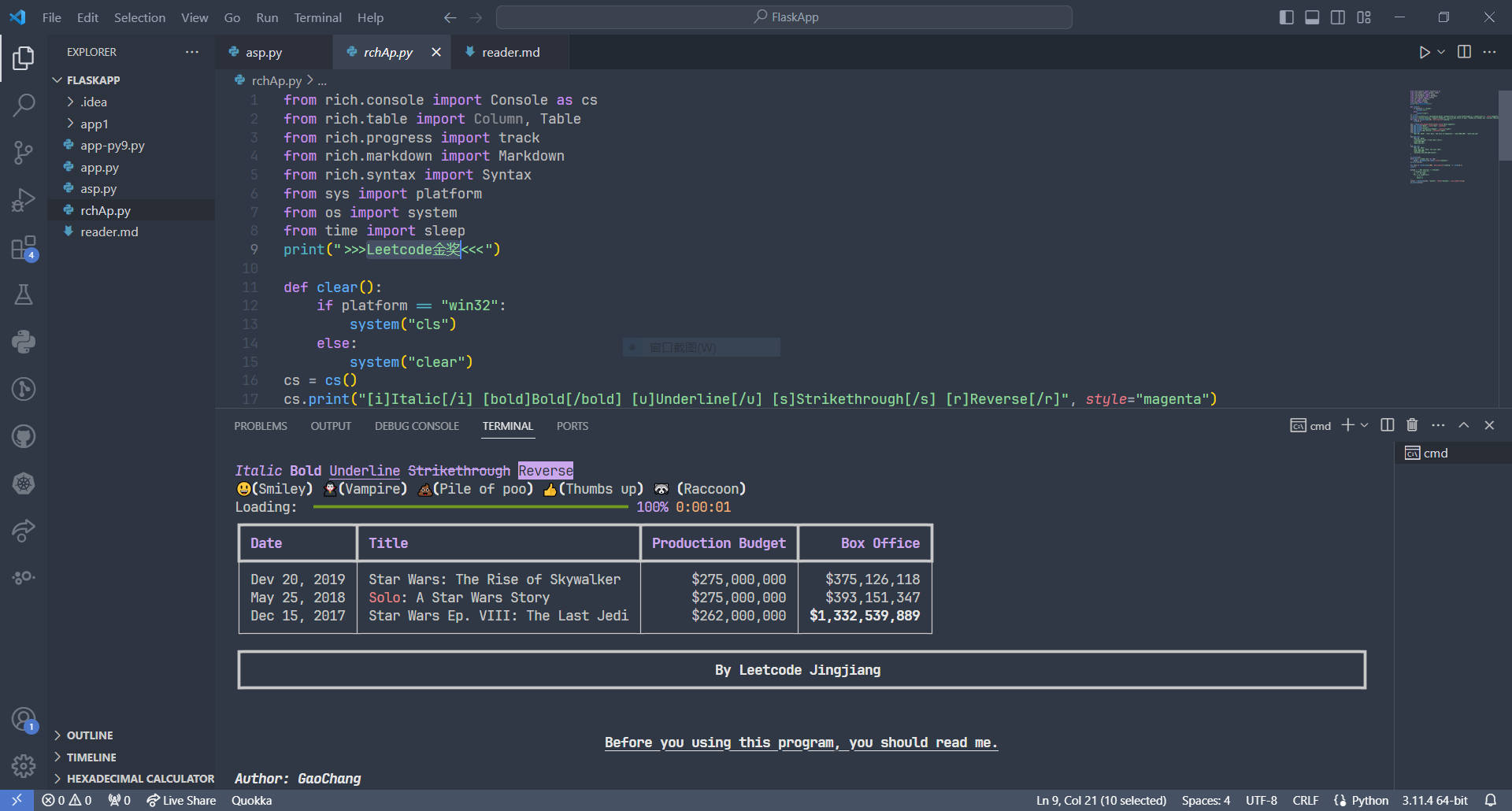Screen dimensions: 1512x811
Task: Open the Testing flask icon
Action: [x=24, y=294]
